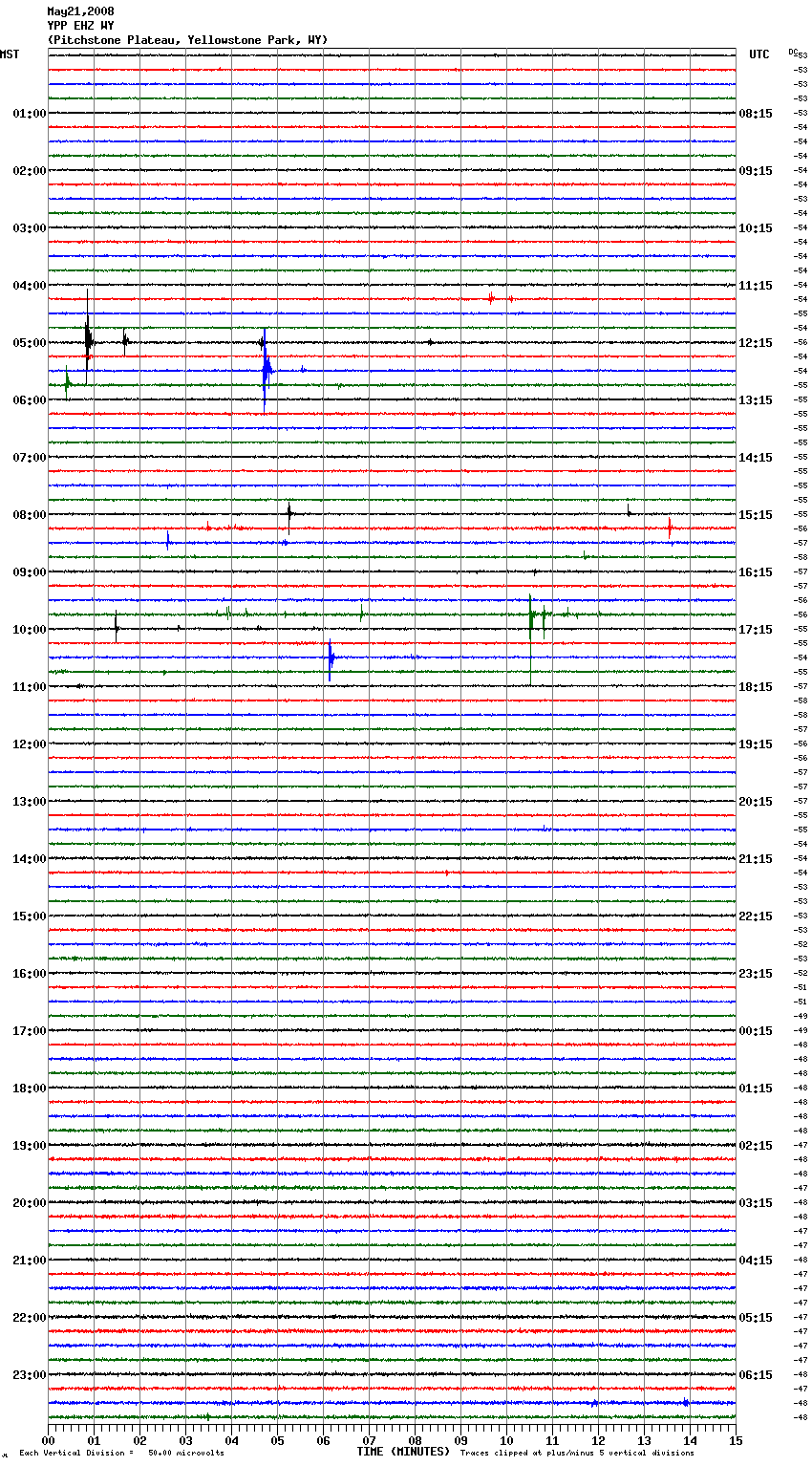Select the 20:00 MST row label
The width and height of the screenshot is (812, 1466).
pos(29,1203)
